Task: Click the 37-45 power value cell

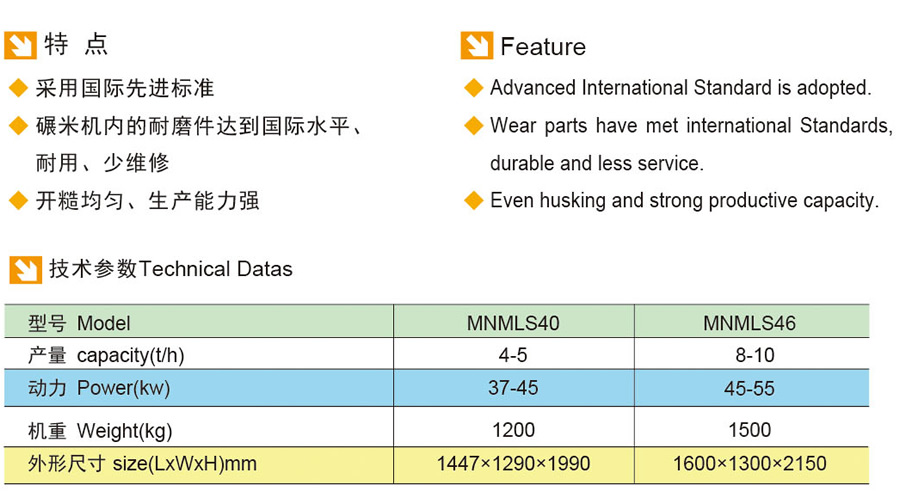Action: tap(513, 388)
